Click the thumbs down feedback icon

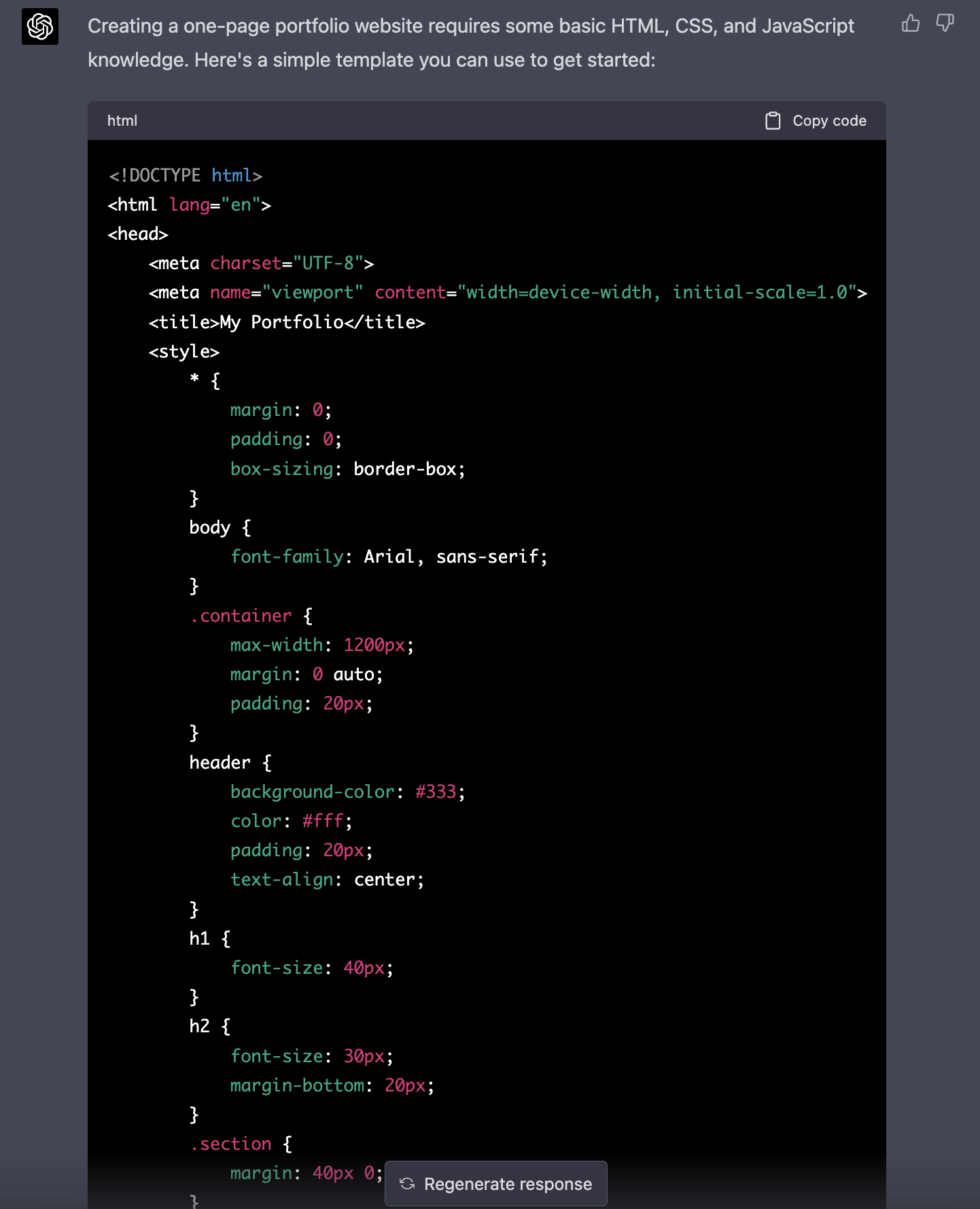[945, 24]
